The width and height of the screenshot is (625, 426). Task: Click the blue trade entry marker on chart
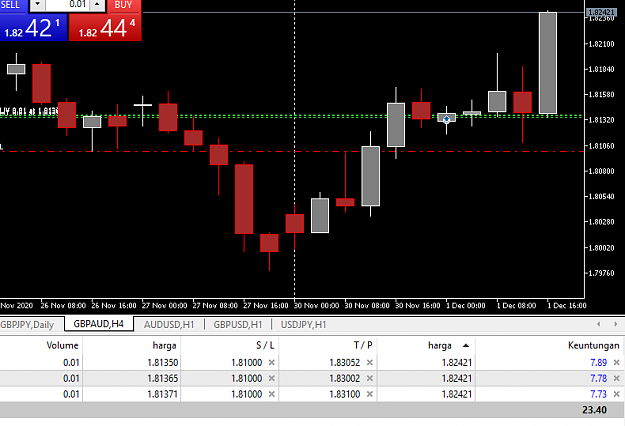tap(446, 119)
